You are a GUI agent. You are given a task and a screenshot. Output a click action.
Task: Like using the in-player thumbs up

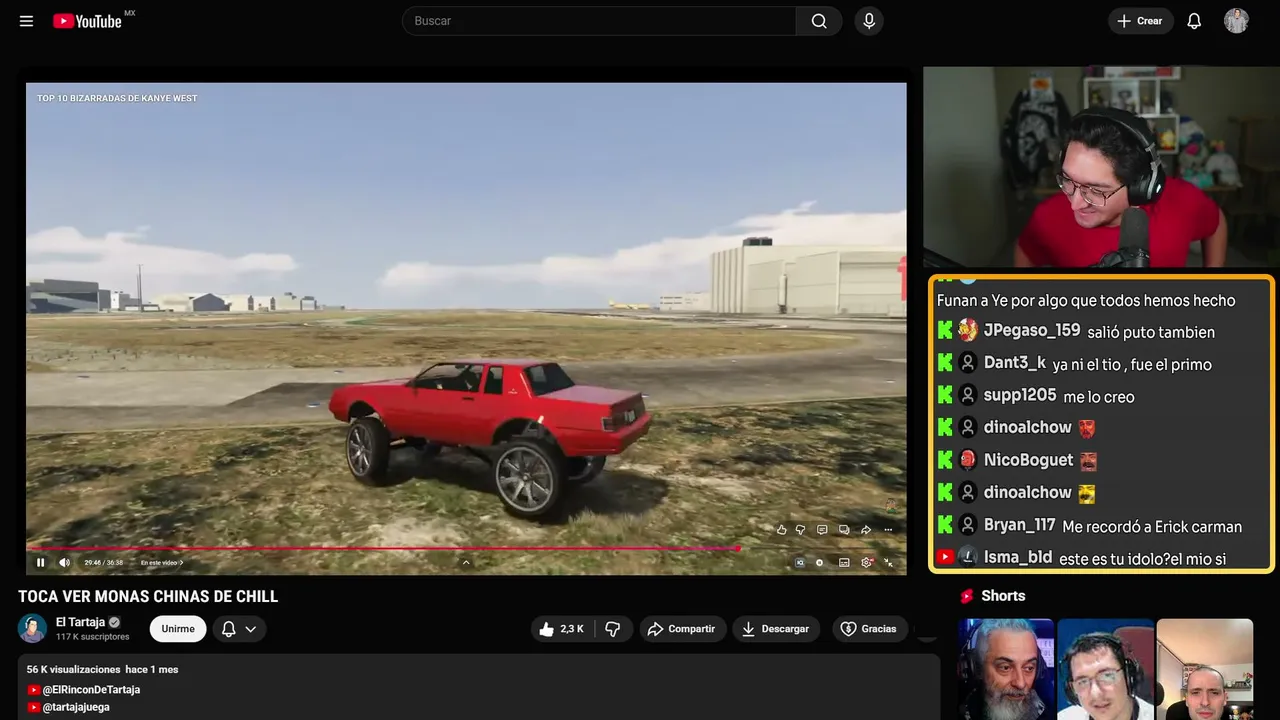tap(782, 530)
